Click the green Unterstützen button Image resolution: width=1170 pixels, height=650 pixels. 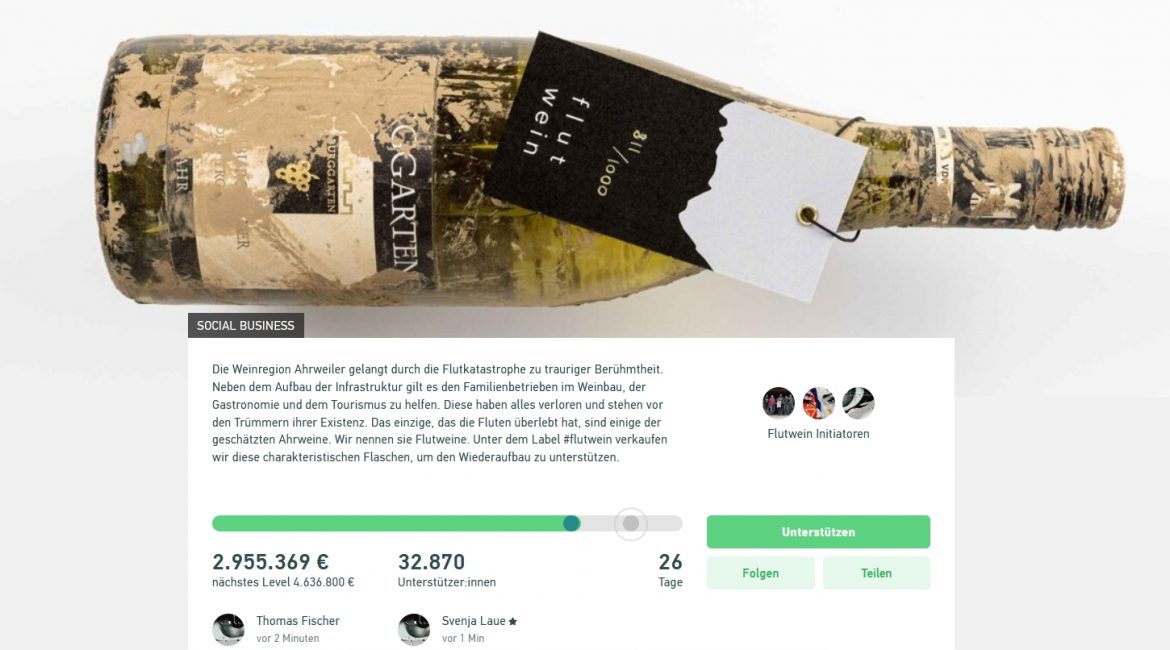tap(818, 531)
